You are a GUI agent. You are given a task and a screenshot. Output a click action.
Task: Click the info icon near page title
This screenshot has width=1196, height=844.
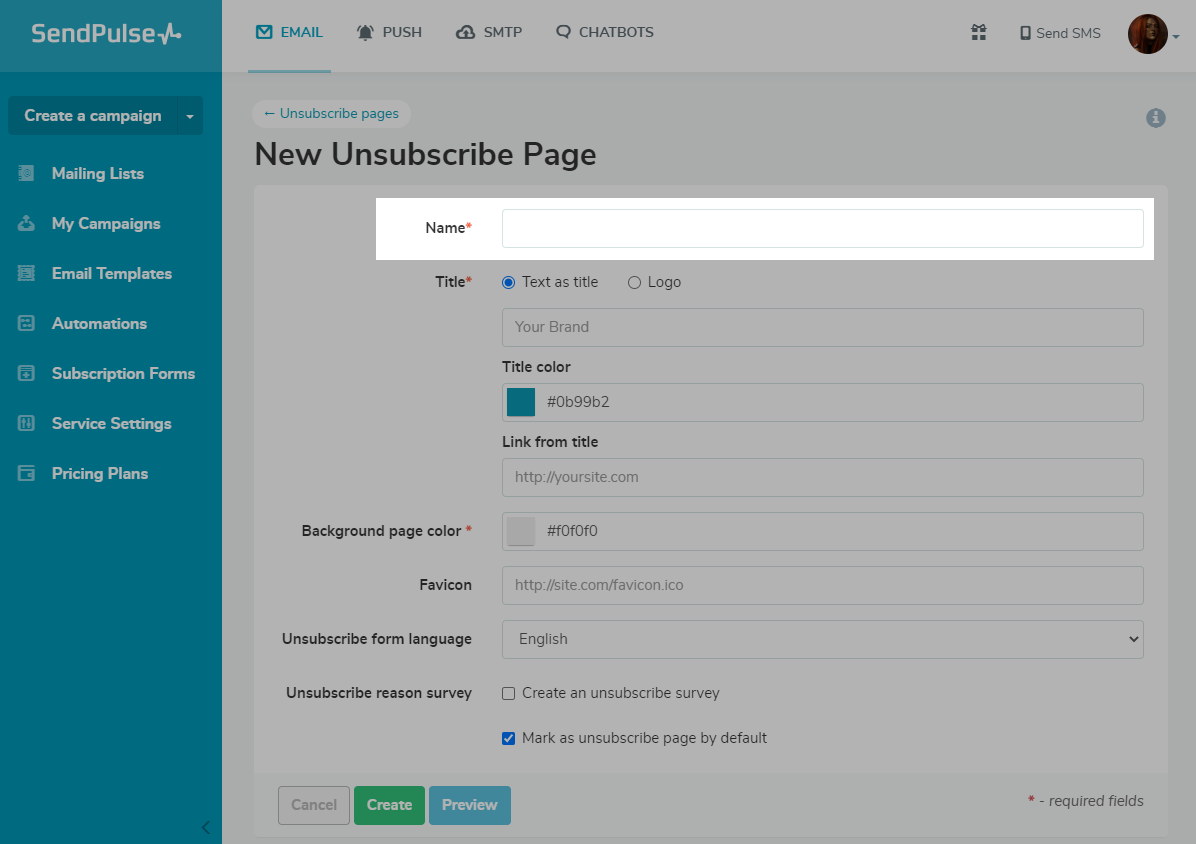tap(1155, 118)
